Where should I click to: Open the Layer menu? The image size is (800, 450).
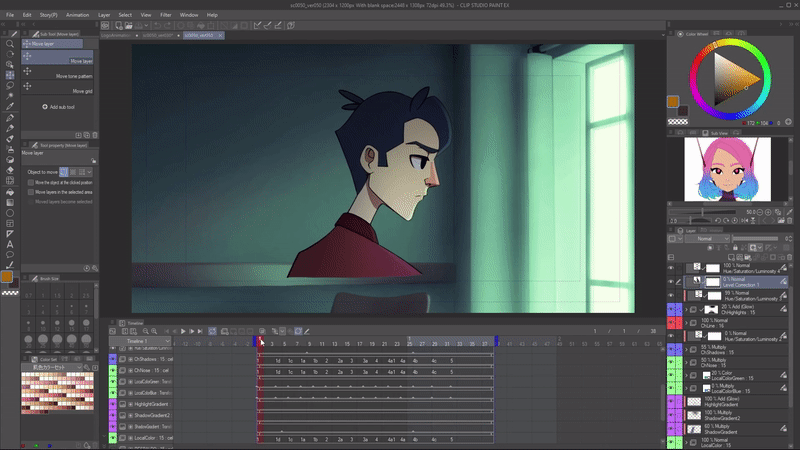click(x=104, y=15)
